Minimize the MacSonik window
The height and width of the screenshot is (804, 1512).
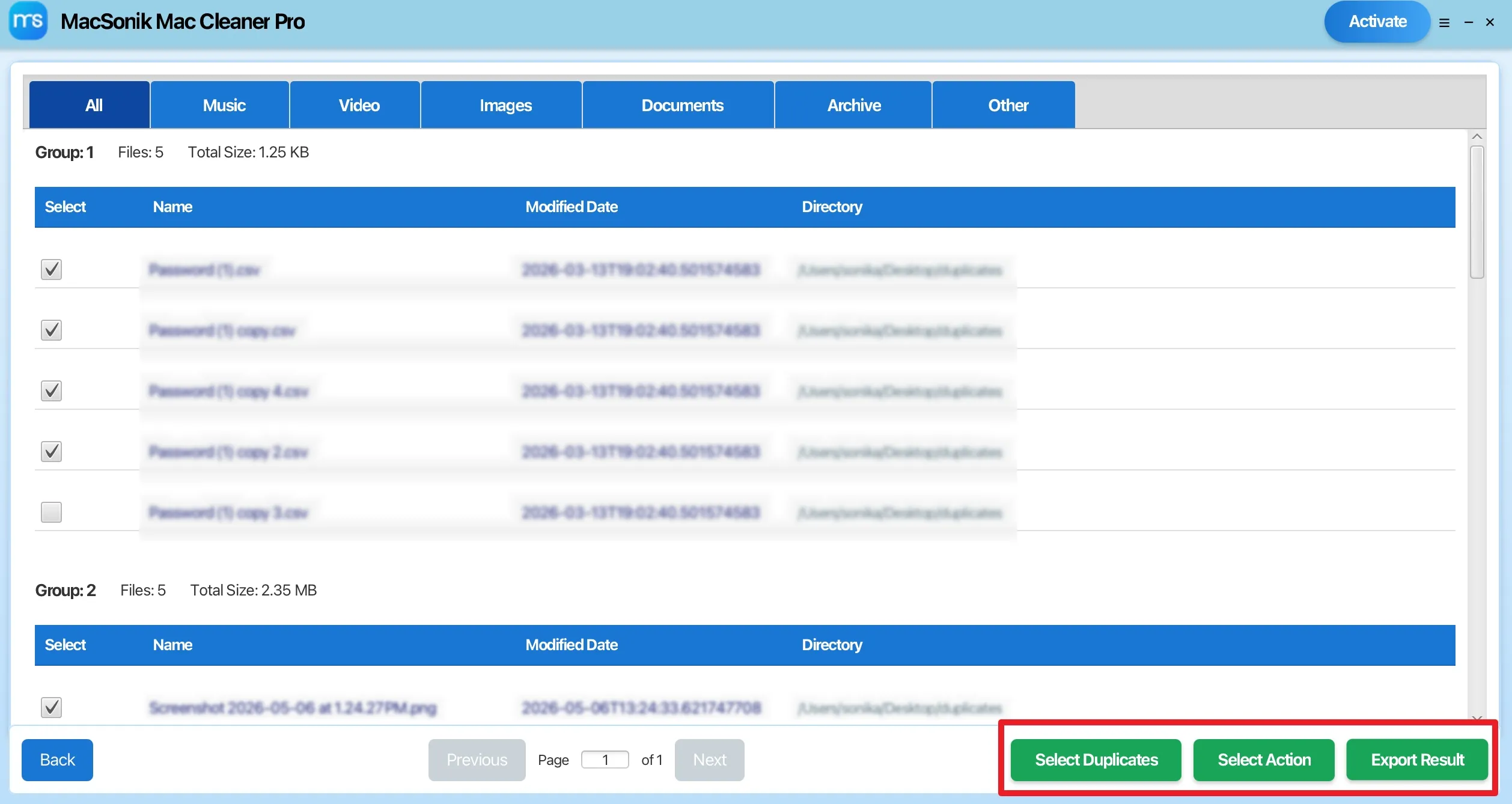(1468, 23)
